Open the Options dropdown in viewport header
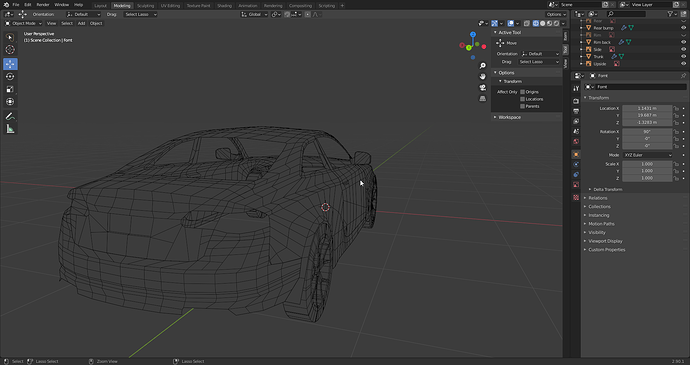Viewport: 690px width, 365px height. 557,15
